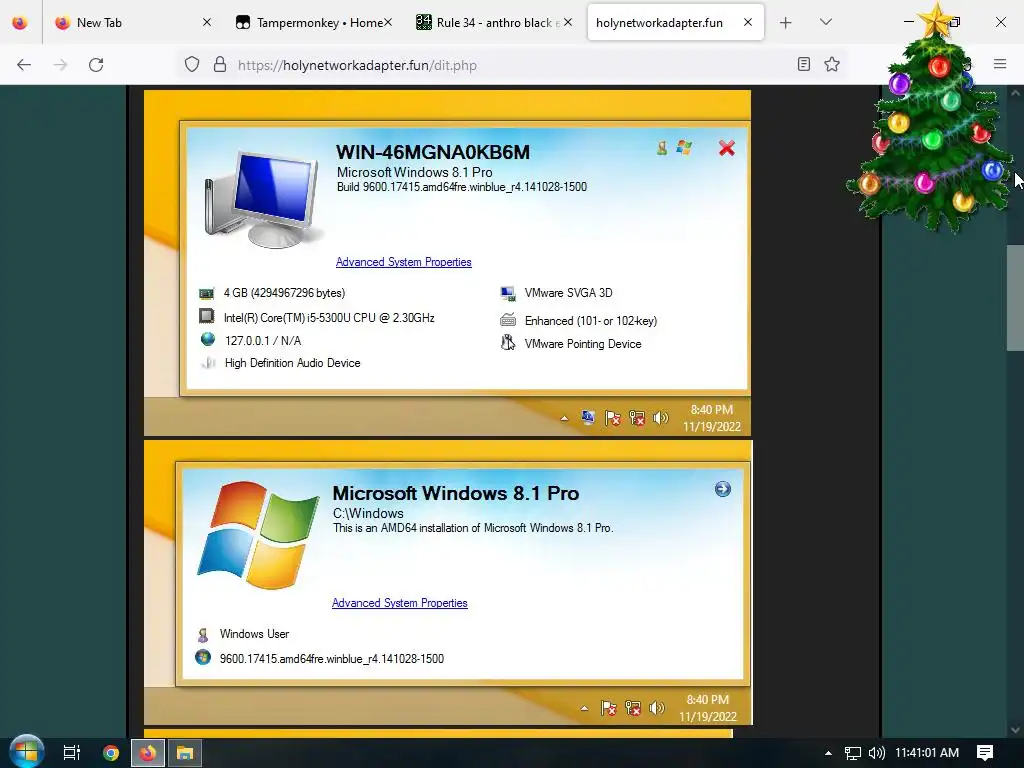Click the scrollbar down arrow
The height and width of the screenshot is (768, 1024).
click(1015, 729)
